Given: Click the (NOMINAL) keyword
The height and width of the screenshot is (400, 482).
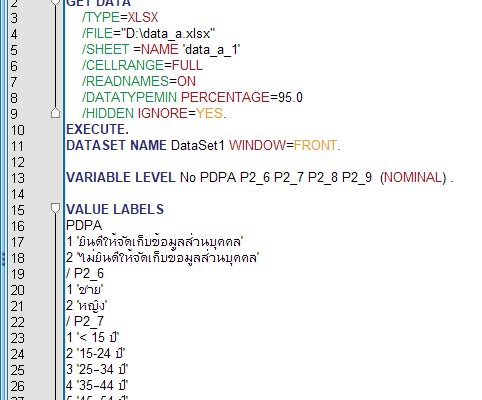Looking at the screenshot, I should (413, 177).
